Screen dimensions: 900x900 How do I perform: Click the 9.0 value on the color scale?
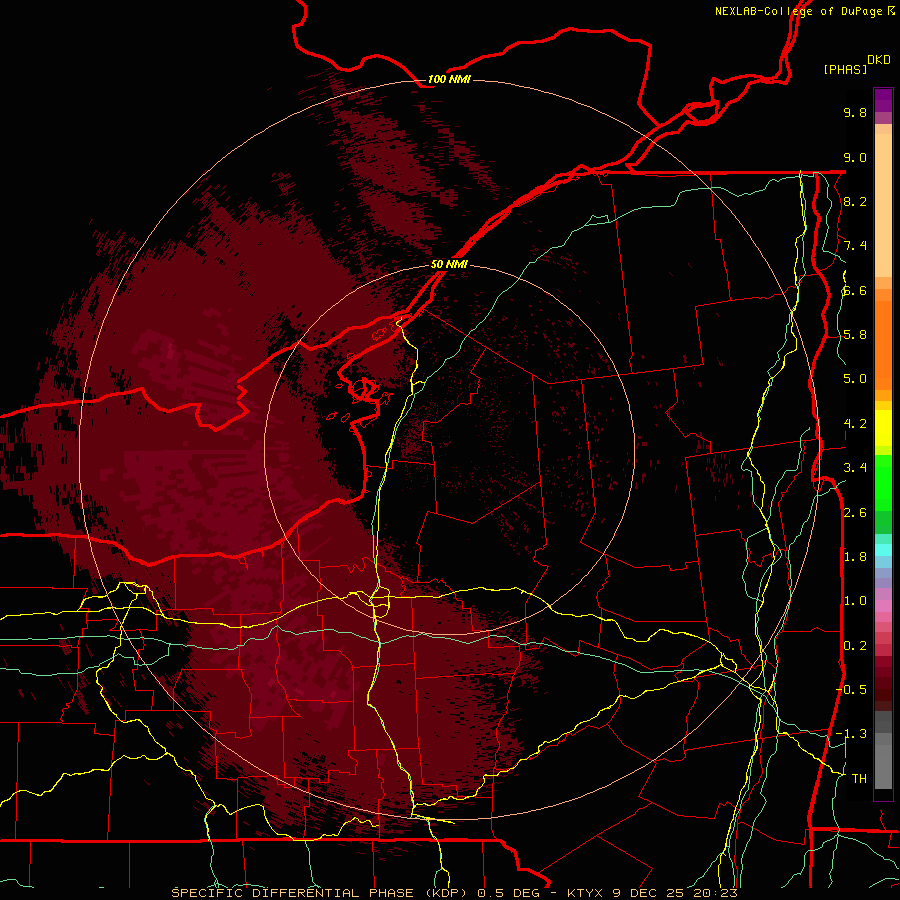click(x=855, y=157)
